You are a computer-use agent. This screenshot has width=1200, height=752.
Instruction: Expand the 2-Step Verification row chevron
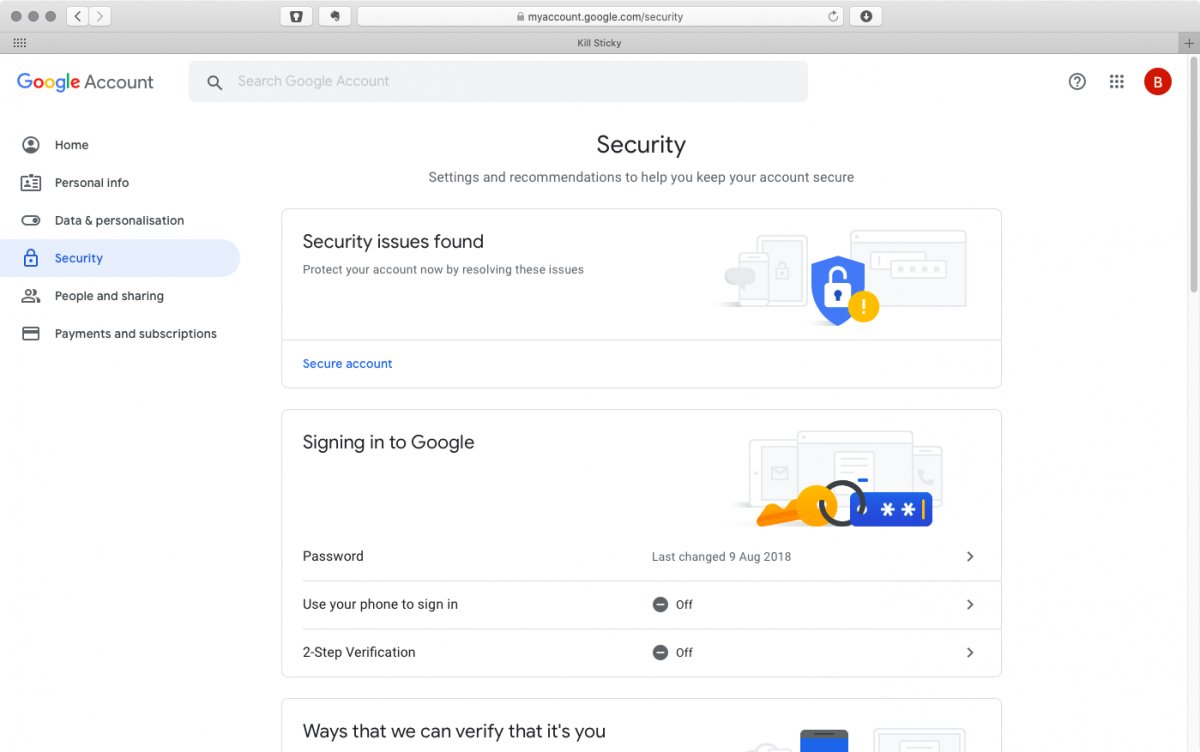point(969,652)
